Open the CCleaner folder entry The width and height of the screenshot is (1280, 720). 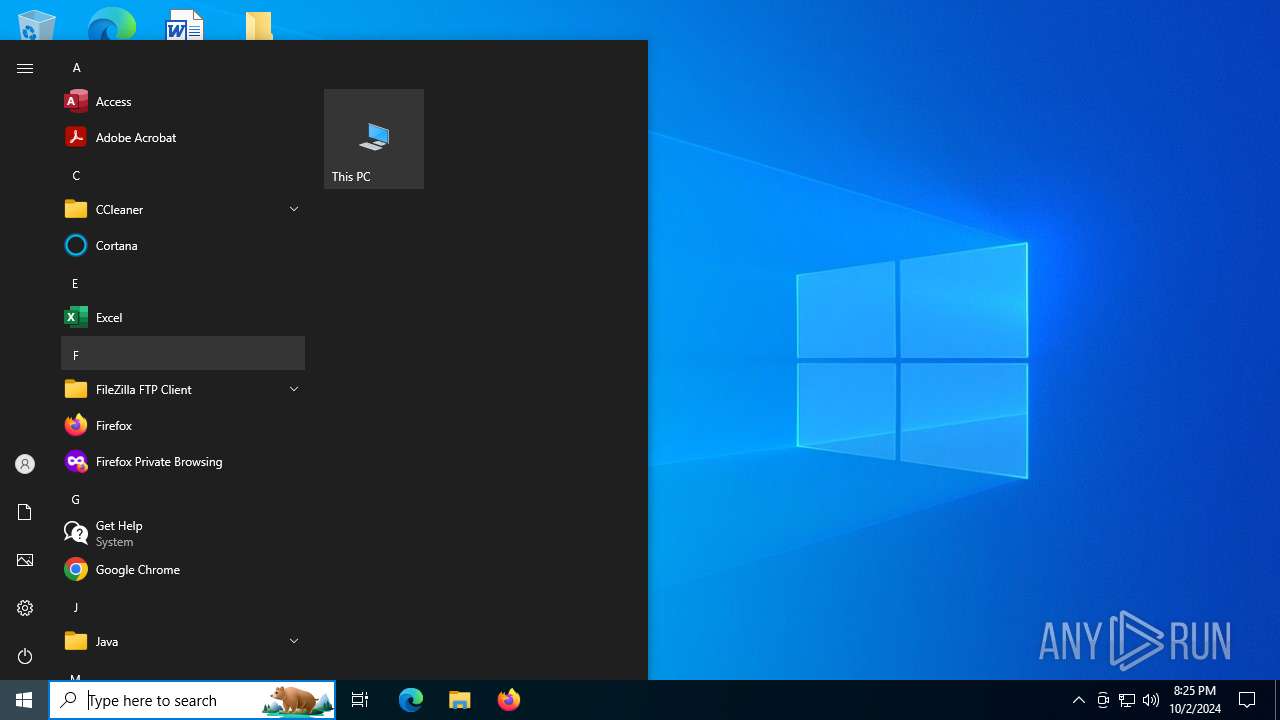[x=183, y=209]
